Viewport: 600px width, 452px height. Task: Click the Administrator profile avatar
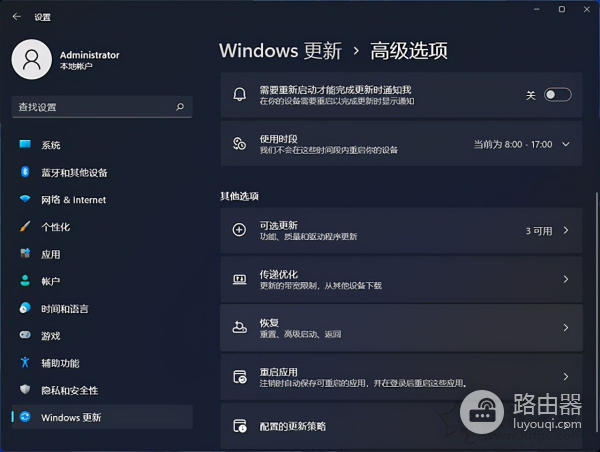32,59
